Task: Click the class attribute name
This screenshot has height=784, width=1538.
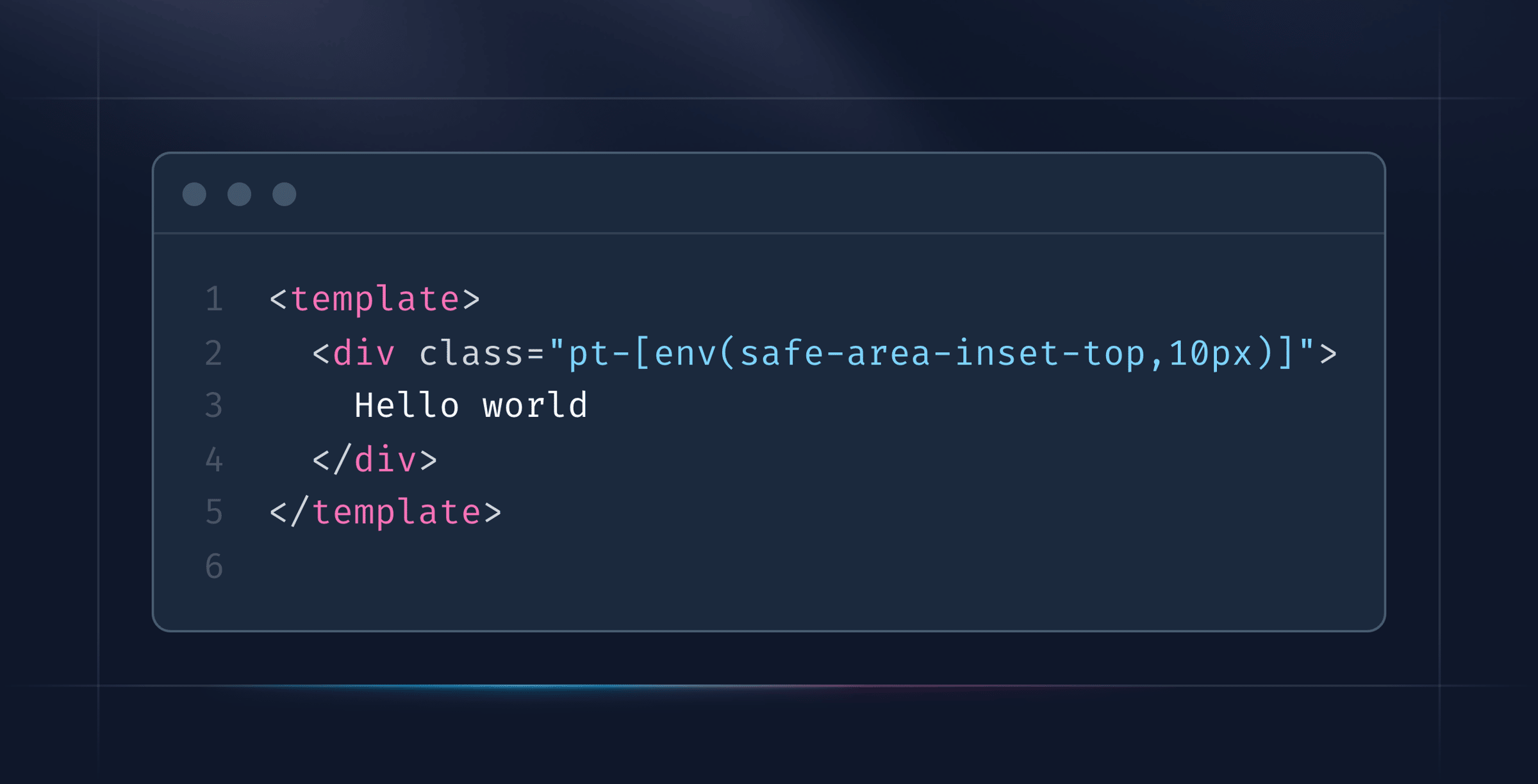Action: [x=471, y=354]
